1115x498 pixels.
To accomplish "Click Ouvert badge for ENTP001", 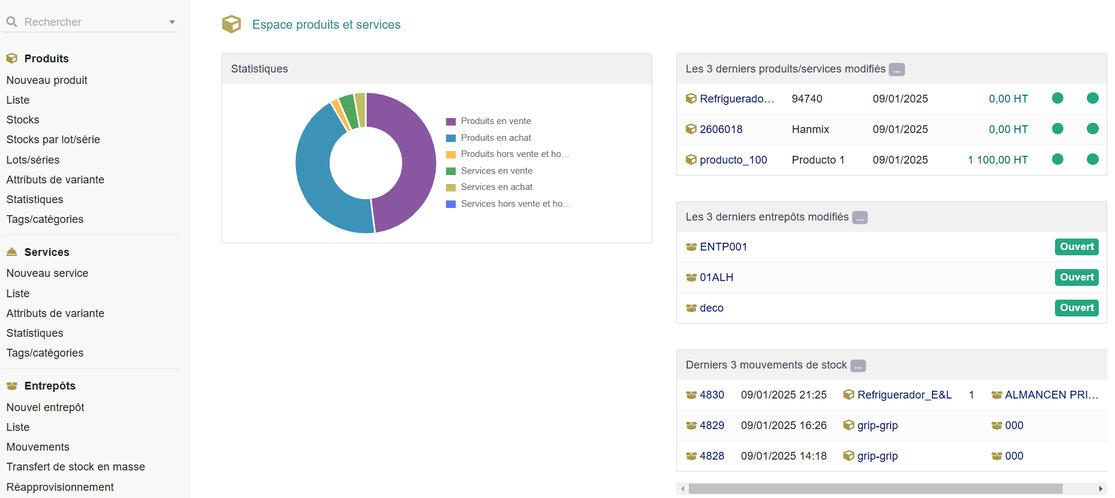I will (x=1077, y=247).
